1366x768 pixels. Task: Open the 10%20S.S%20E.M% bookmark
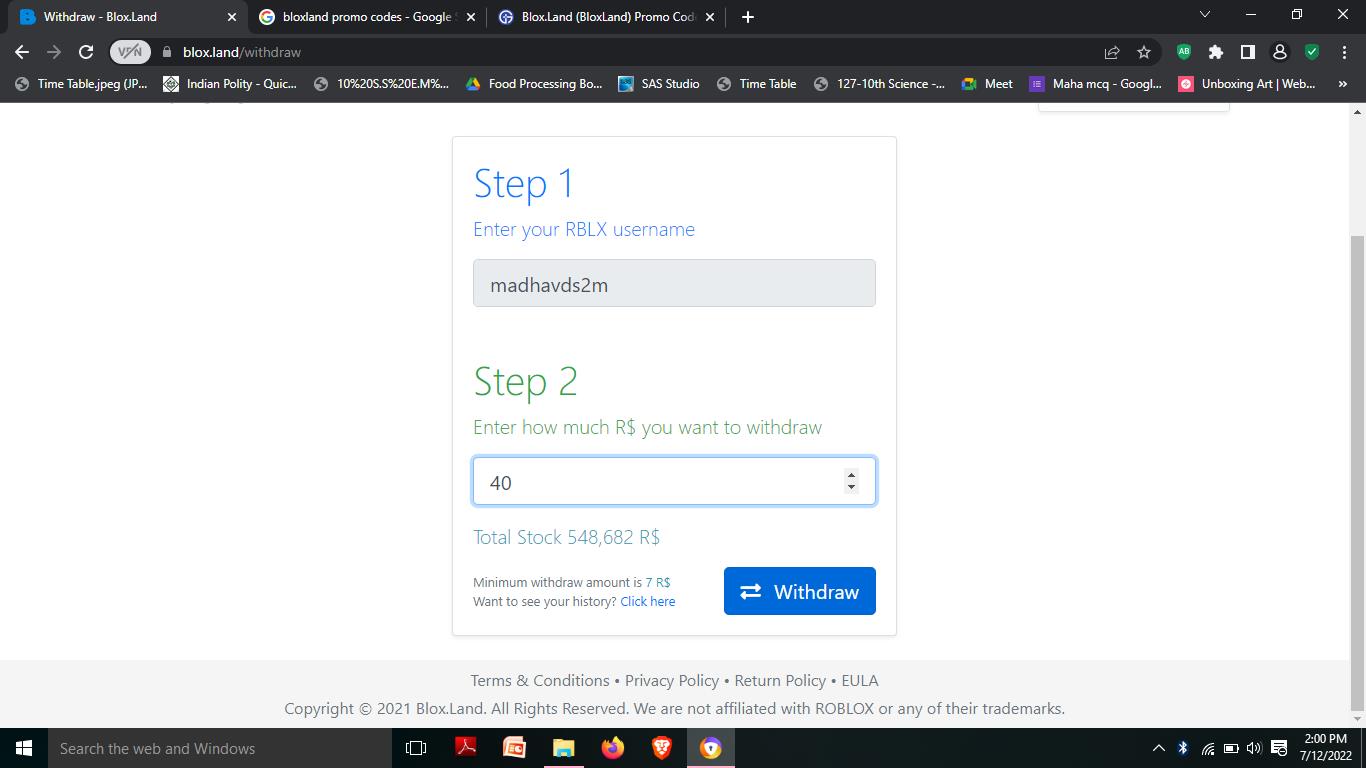(x=381, y=84)
